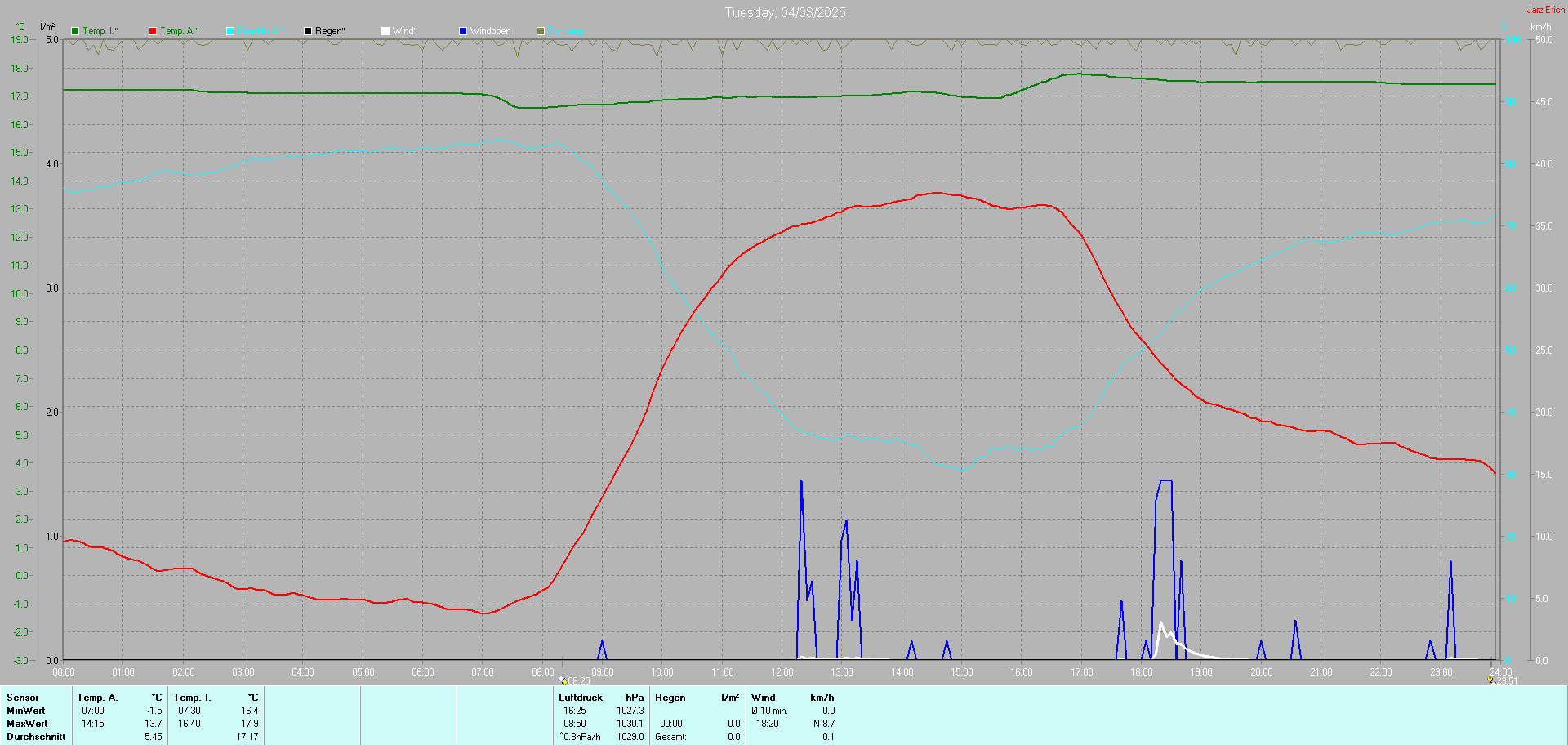Screen dimensions: 1568x745
Task: Select the 'Temp. A.*' legend label
Action: pyautogui.click(x=180, y=31)
